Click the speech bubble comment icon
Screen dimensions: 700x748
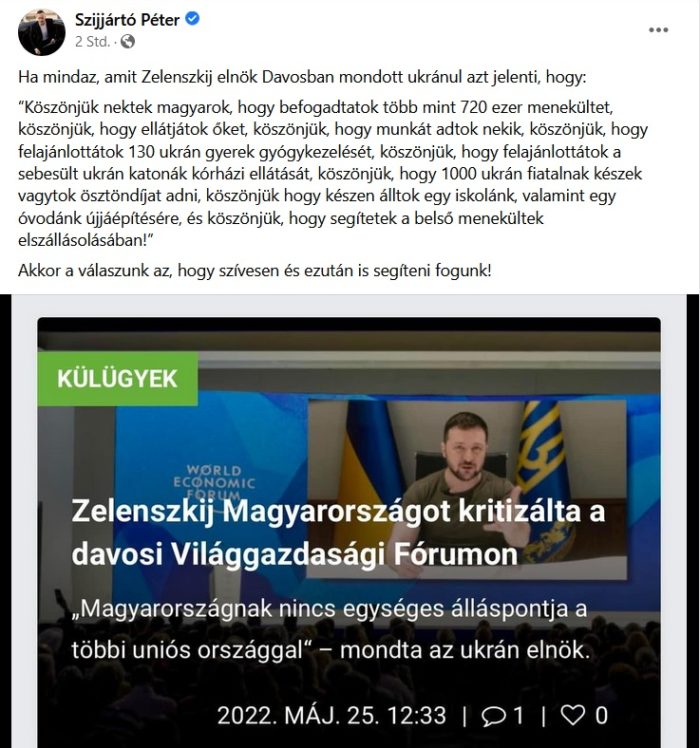[x=493, y=716]
